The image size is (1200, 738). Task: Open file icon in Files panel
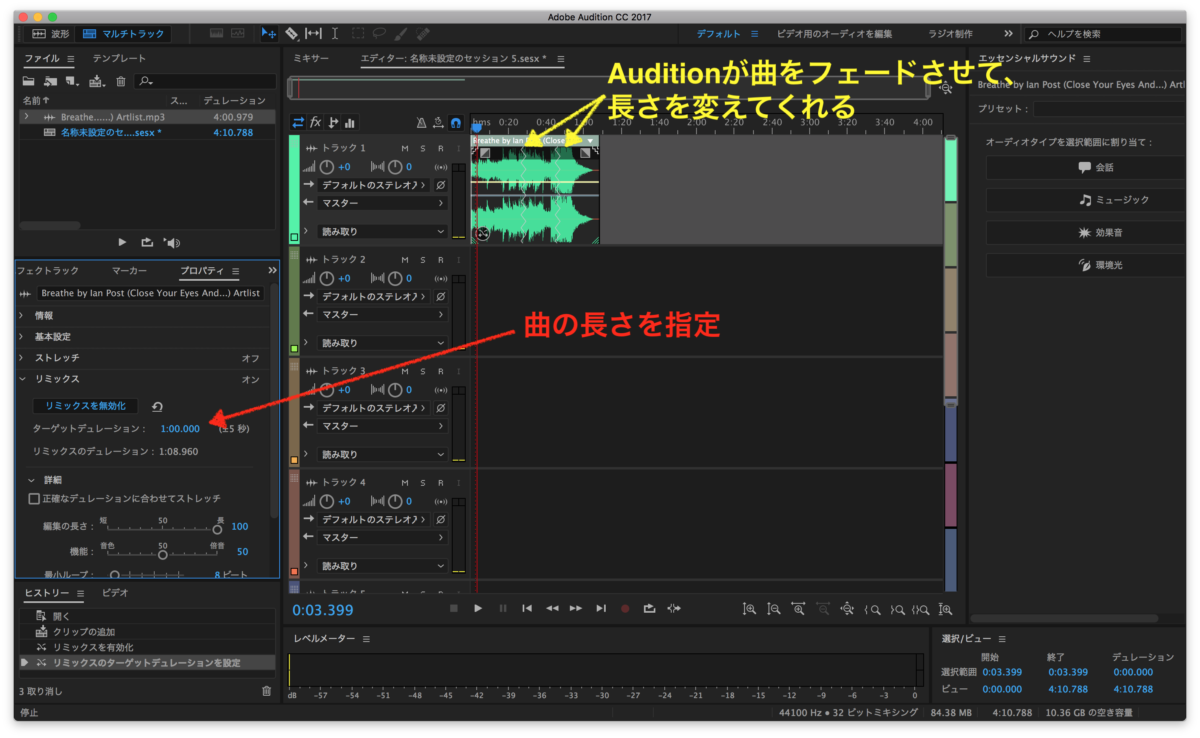(x=30, y=81)
